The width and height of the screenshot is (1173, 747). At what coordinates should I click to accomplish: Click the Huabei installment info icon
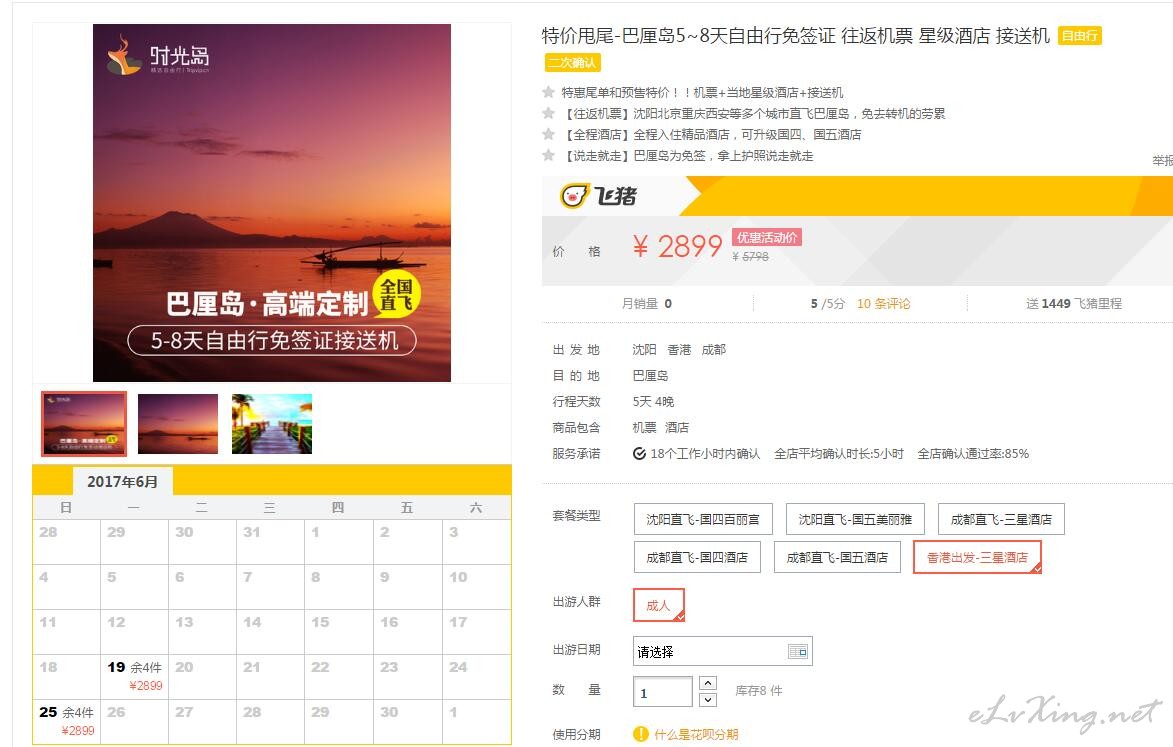(640, 734)
